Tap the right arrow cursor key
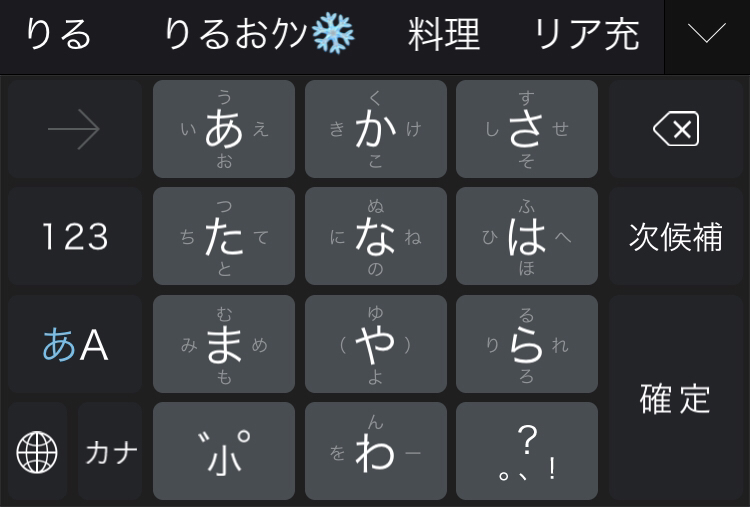 [x=75, y=129]
